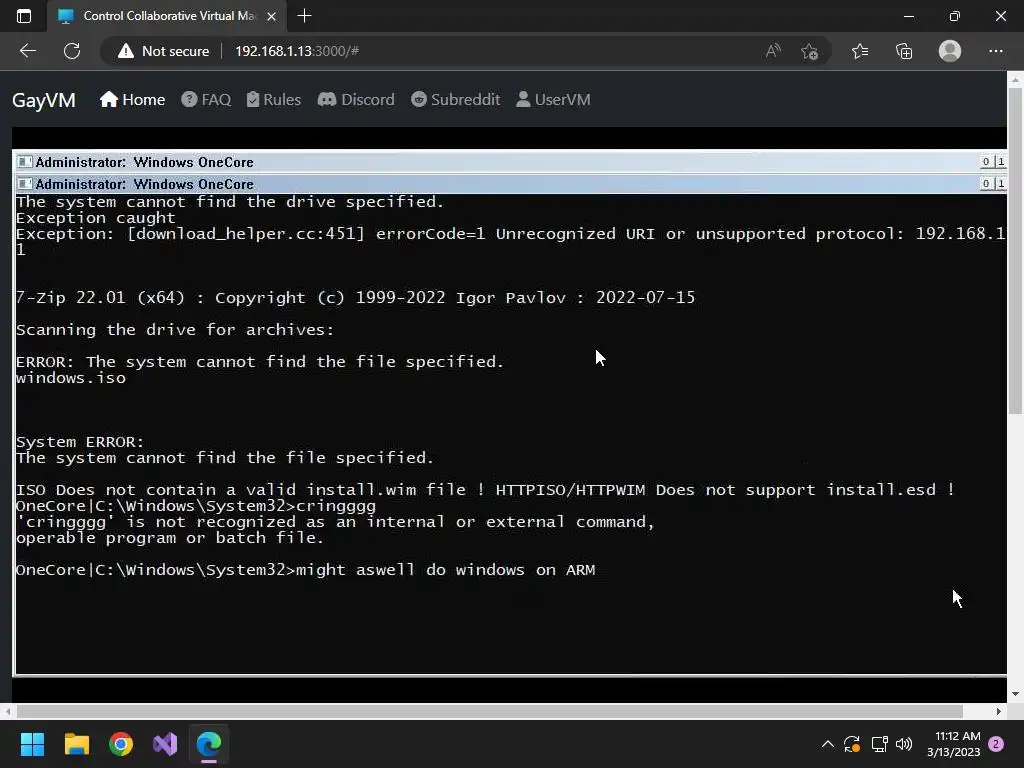
Task: Go back with the browser back arrow
Action: (28, 51)
